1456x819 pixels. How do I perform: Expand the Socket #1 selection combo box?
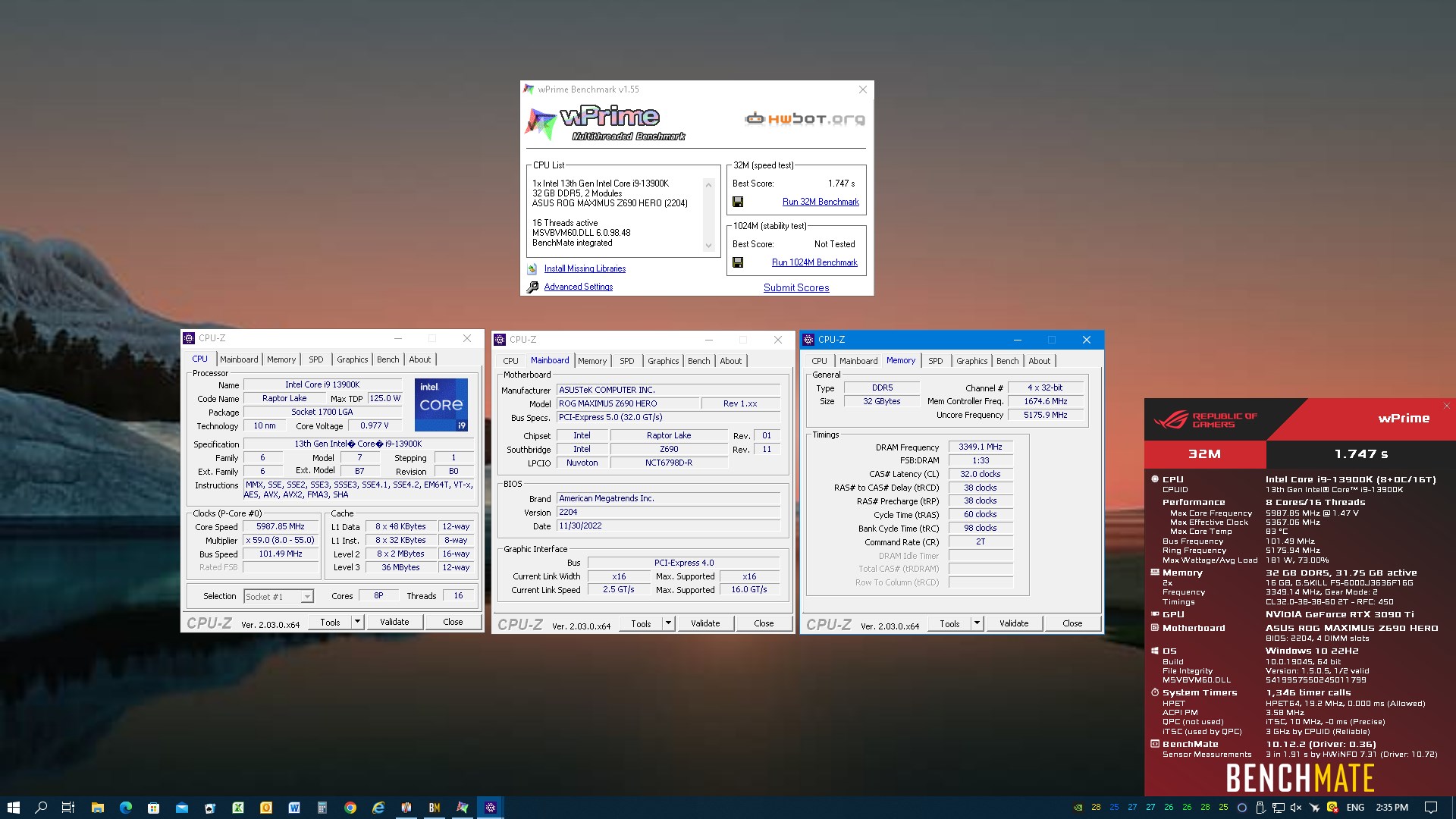click(x=278, y=597)
